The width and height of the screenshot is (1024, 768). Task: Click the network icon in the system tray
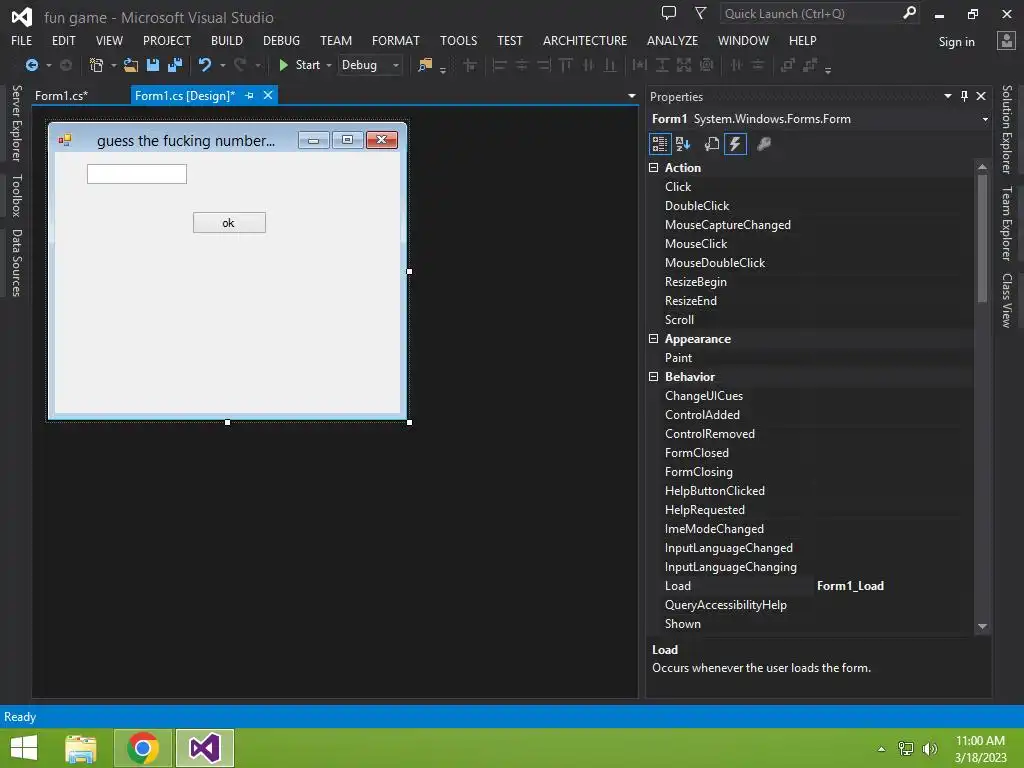point(906,748)
